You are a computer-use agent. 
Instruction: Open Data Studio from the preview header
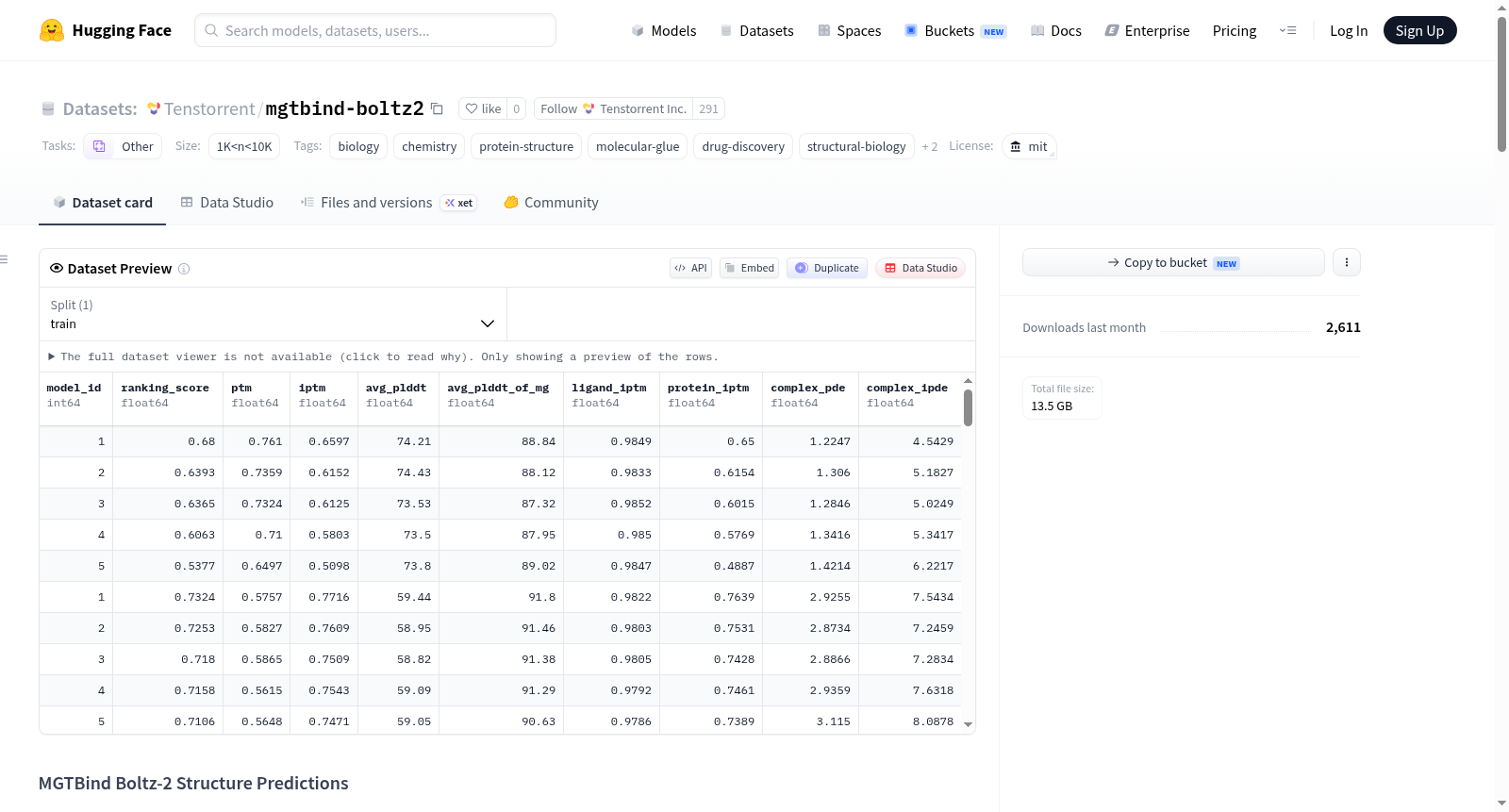click(x=920, y=268)
